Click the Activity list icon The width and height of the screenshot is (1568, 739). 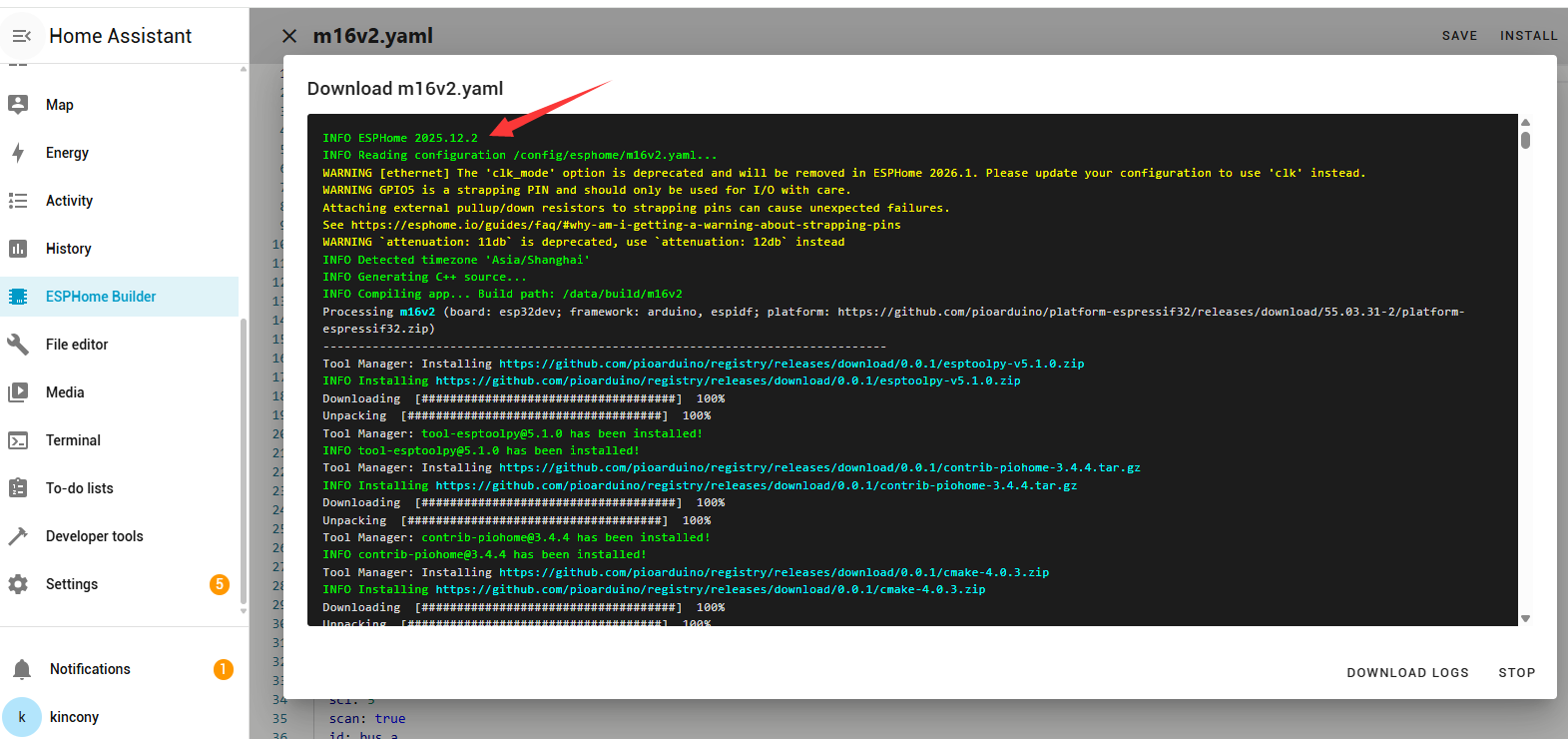(18, 201)
